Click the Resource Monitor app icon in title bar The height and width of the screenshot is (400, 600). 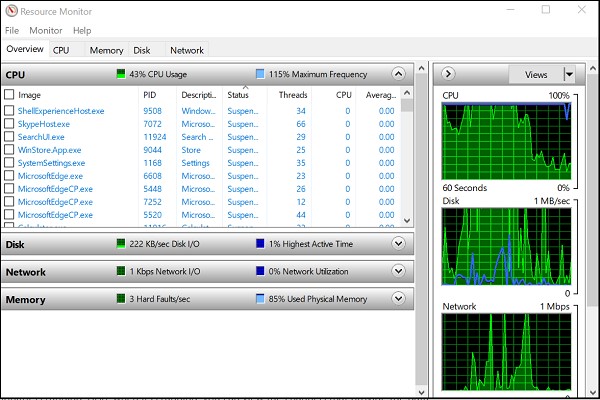click(x=10, y=11)
